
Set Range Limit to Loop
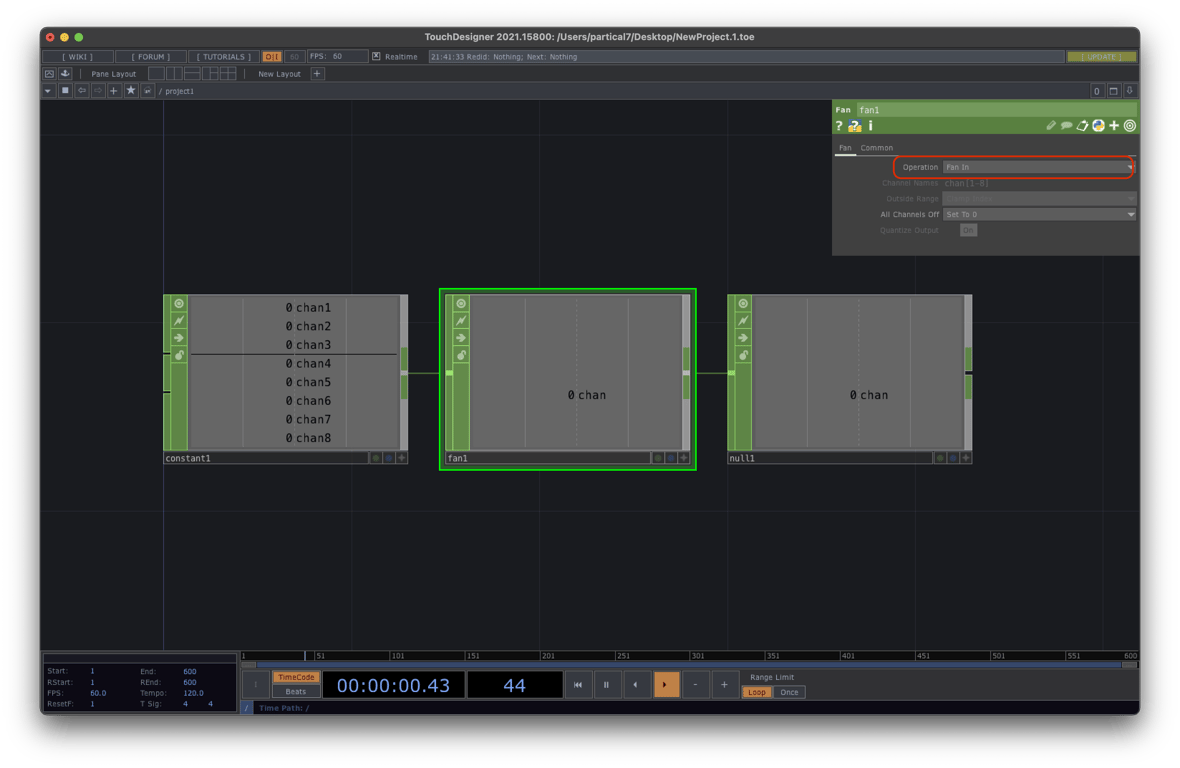click(x=757, y=692)
